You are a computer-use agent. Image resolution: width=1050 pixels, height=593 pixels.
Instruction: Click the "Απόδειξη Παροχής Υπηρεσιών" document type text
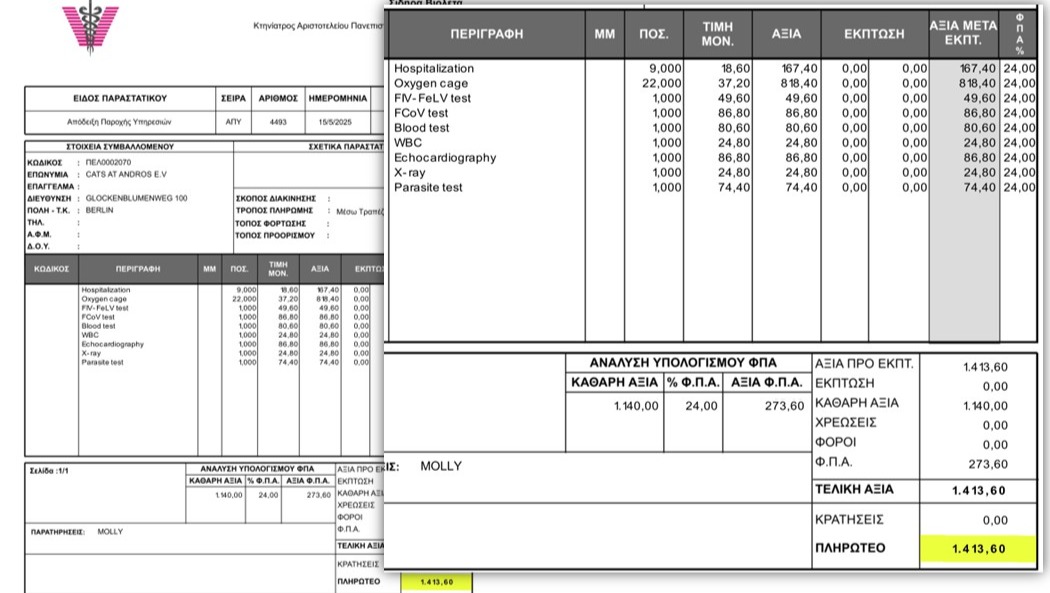pos(119,122)
